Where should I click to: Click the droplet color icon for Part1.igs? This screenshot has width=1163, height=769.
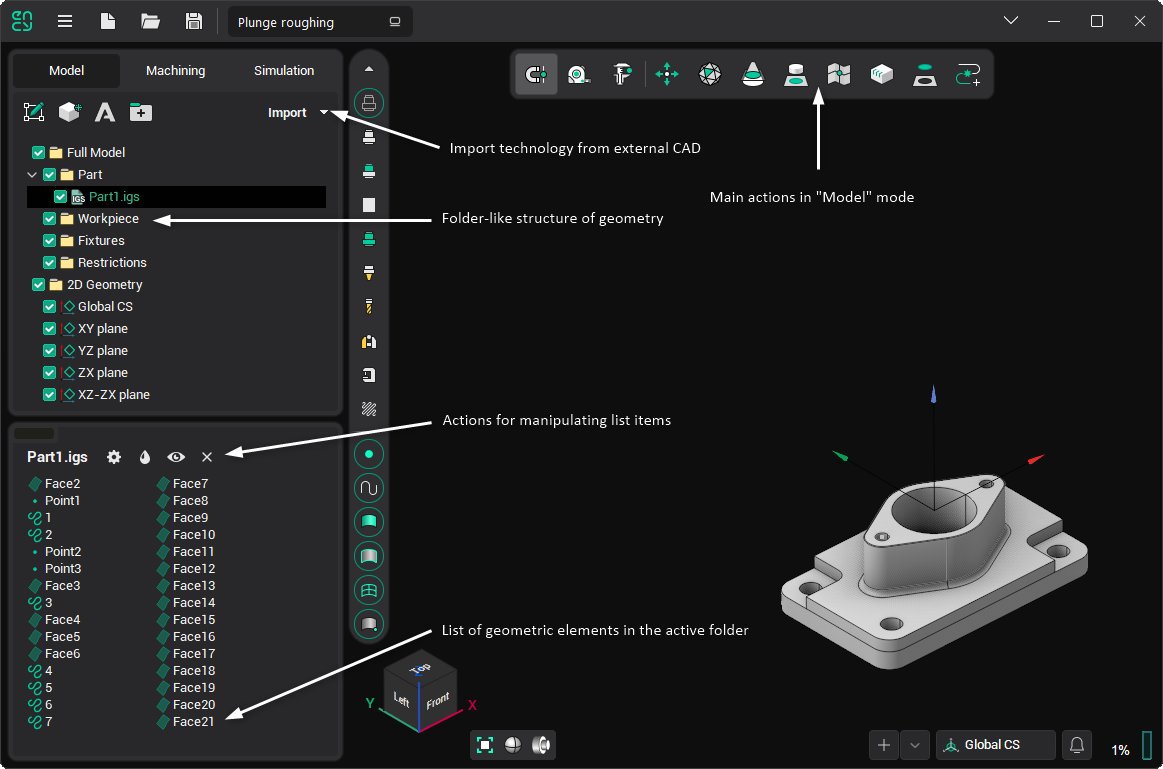click(145, 457)
